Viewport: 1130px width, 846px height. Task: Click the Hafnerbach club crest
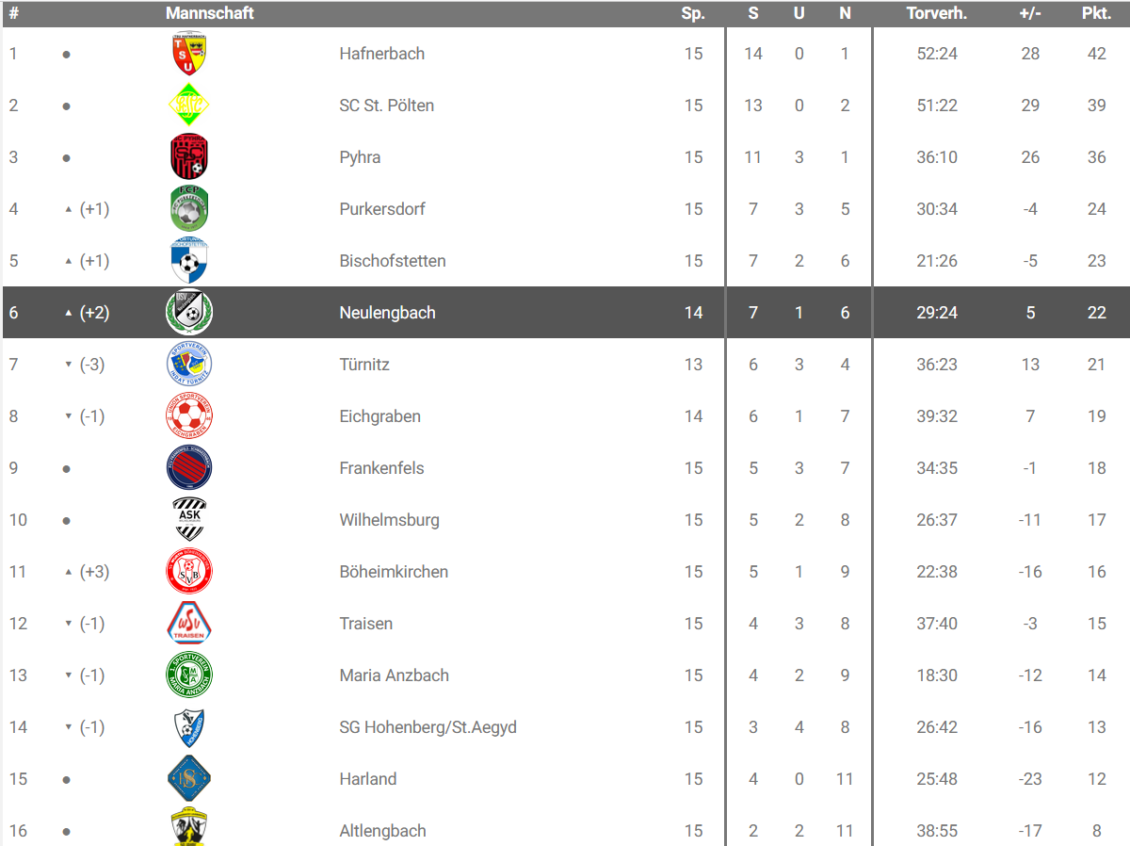click(189, 54)
